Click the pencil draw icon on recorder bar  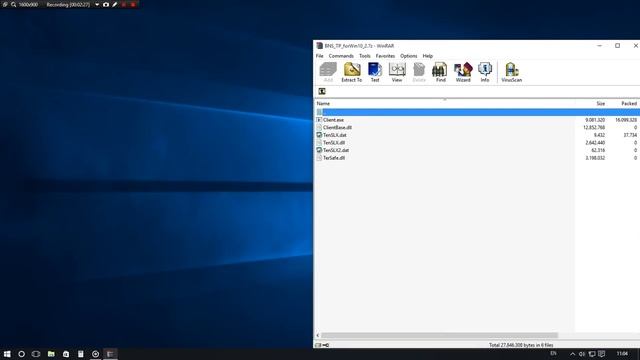click(115, 4)
